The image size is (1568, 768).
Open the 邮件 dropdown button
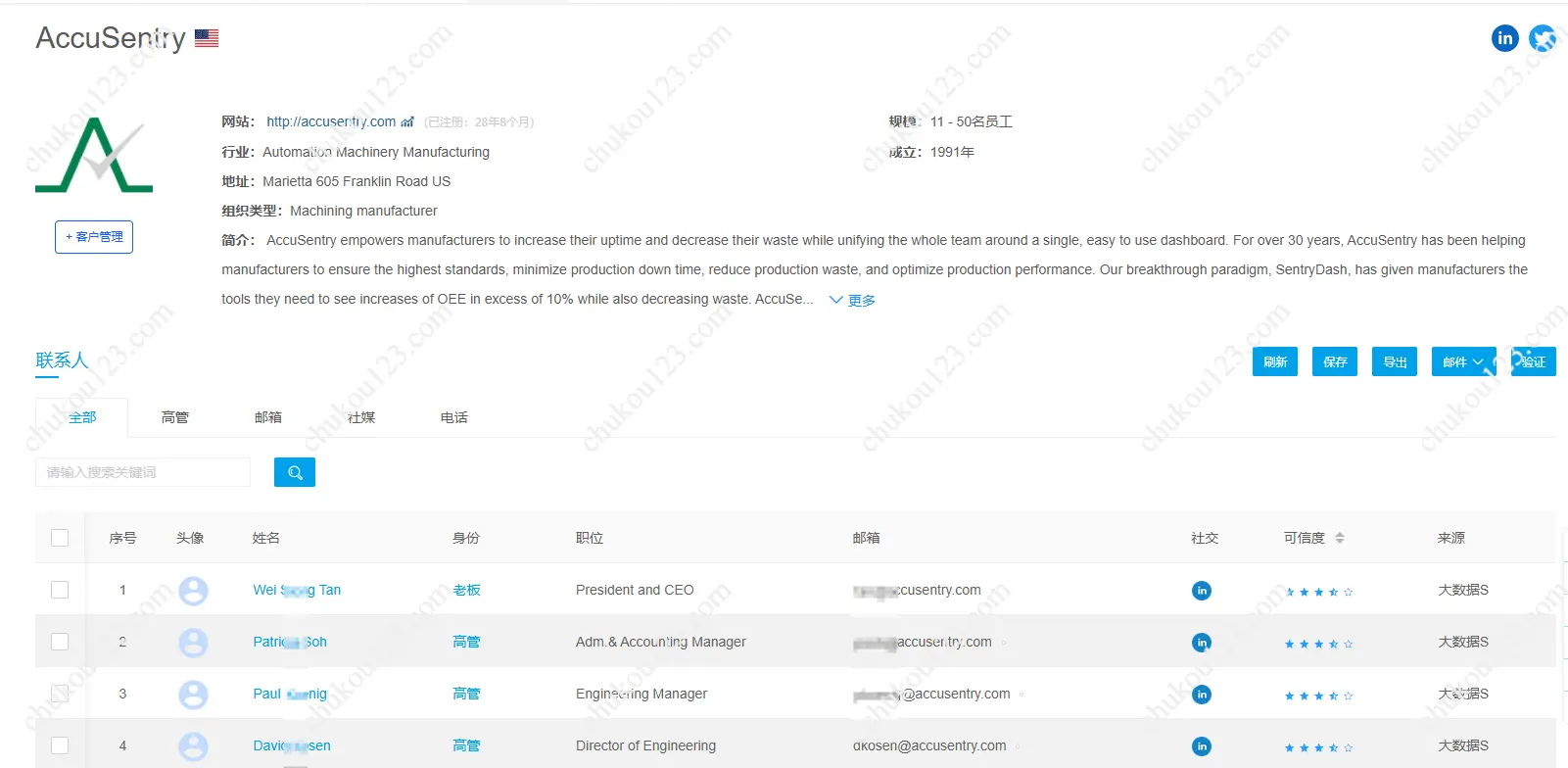pos(1463,362)
